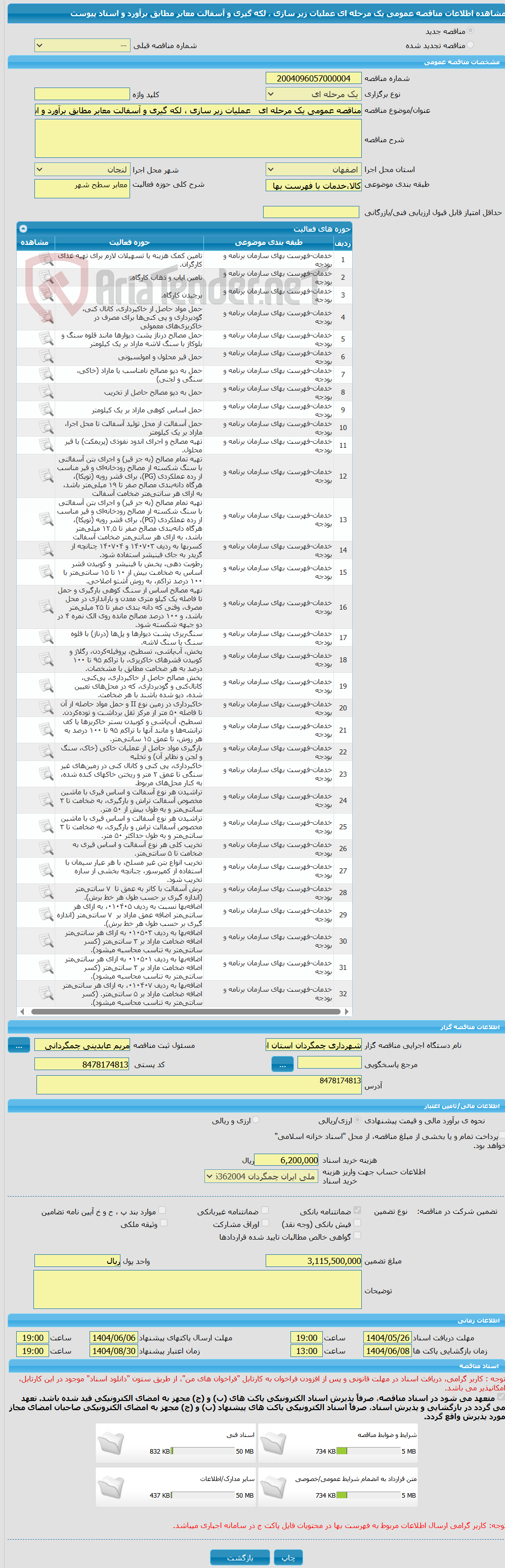Toggle the ضمانتنامه غیربانکی checkbox
505x1568 pixels.
tap(265, 1210)
